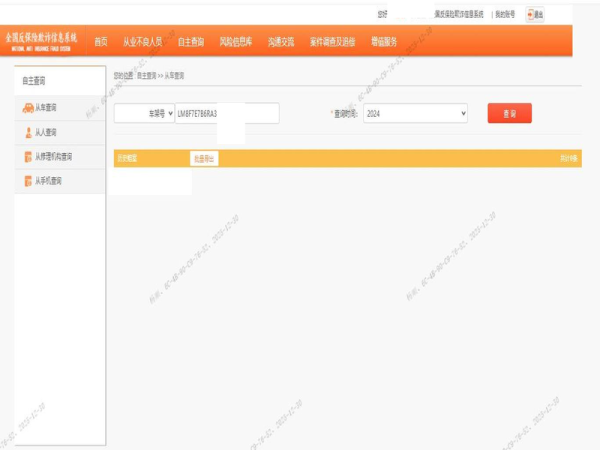Open the 增值服务 navigation tab
Viewport: 600px width, 450px height.
click(x=384, y=42)
